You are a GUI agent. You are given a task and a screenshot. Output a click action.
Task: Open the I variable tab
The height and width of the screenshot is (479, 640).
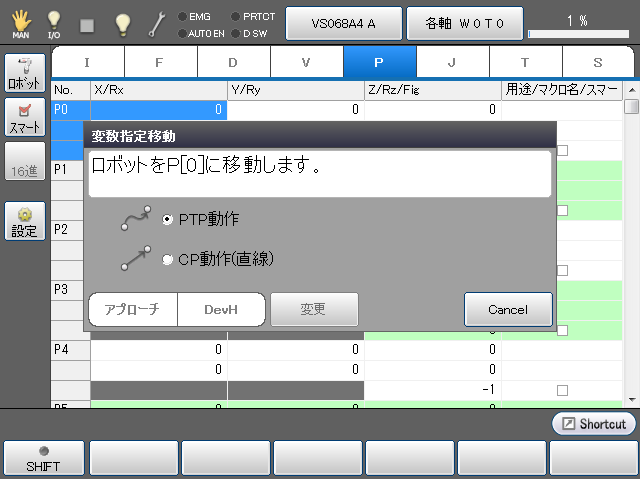coord(87,62)
